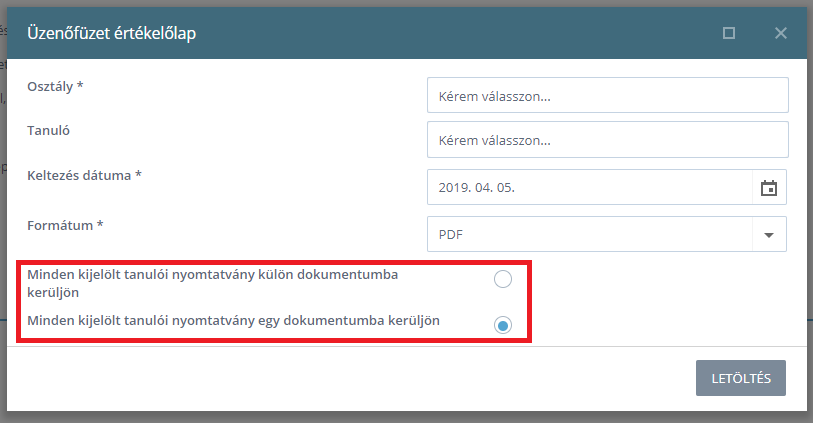Open the calendar picker for Keltezés dátuma
813x423 pixels.
coord(769,188)
